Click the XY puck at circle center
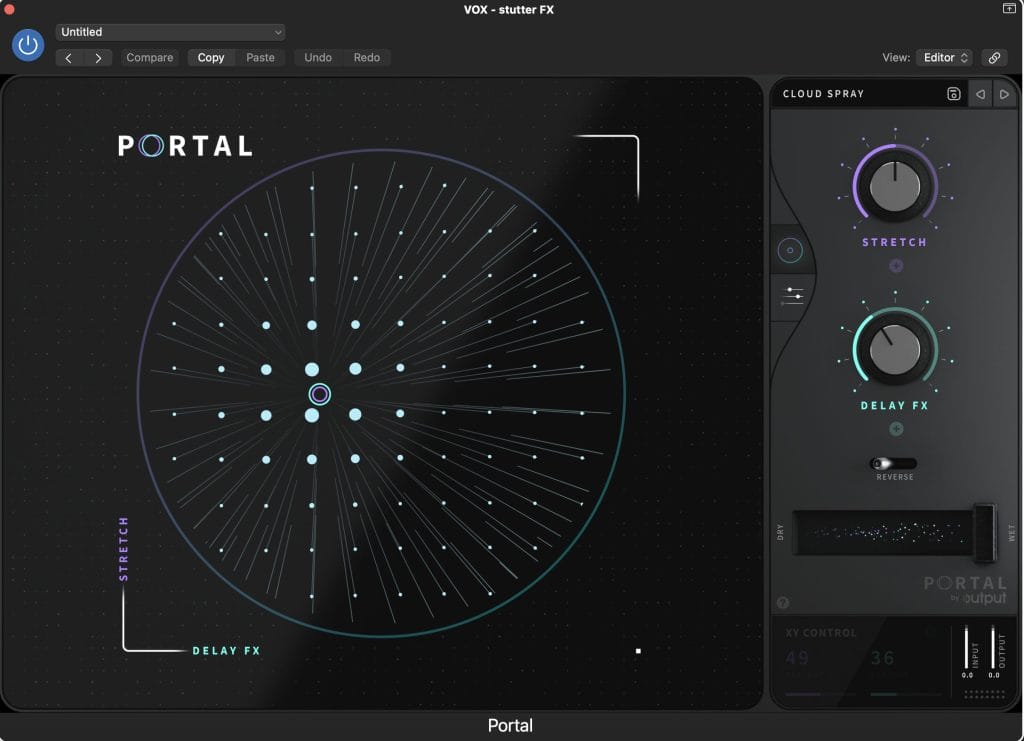 [x=319, y=394]
